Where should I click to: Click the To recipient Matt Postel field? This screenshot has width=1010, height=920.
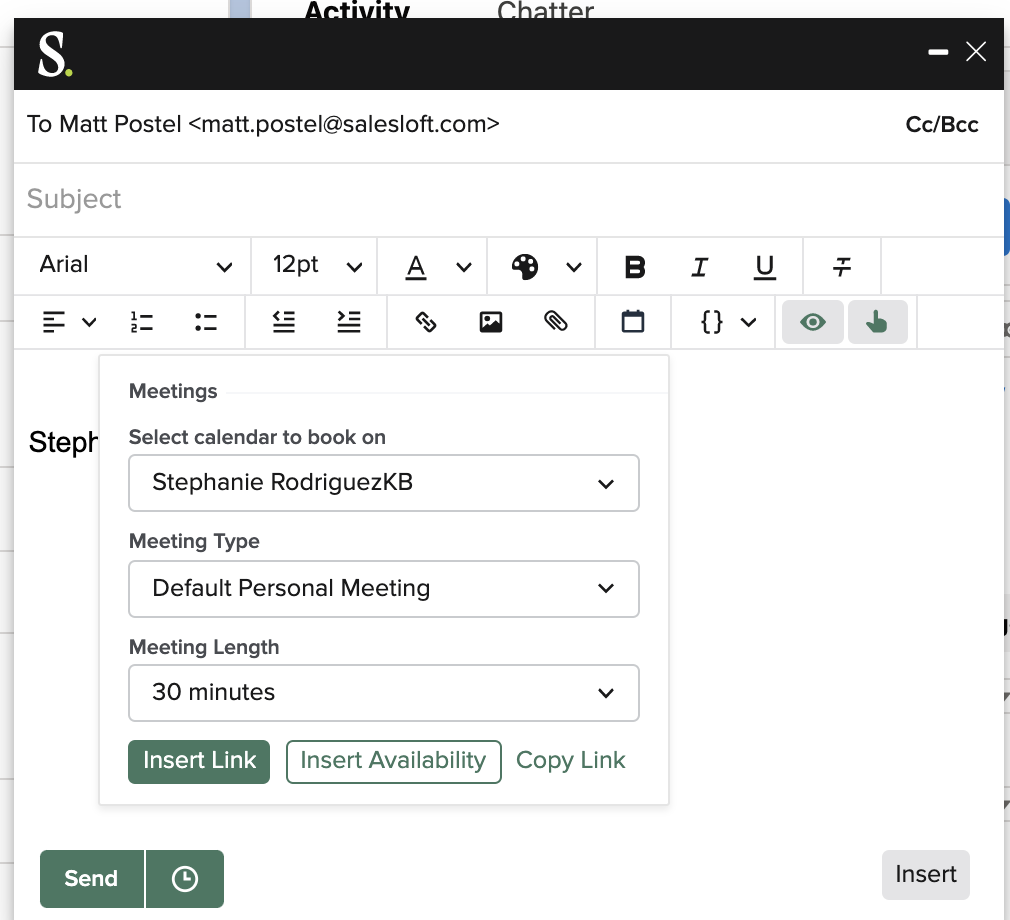click(x=263, y=124)
